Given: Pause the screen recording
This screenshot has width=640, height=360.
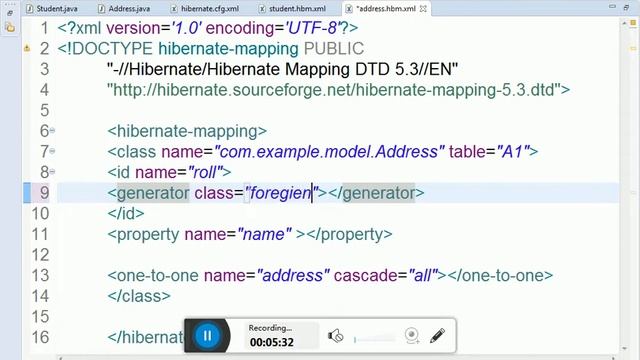Looking at the screenshot, I should [207, 336].
